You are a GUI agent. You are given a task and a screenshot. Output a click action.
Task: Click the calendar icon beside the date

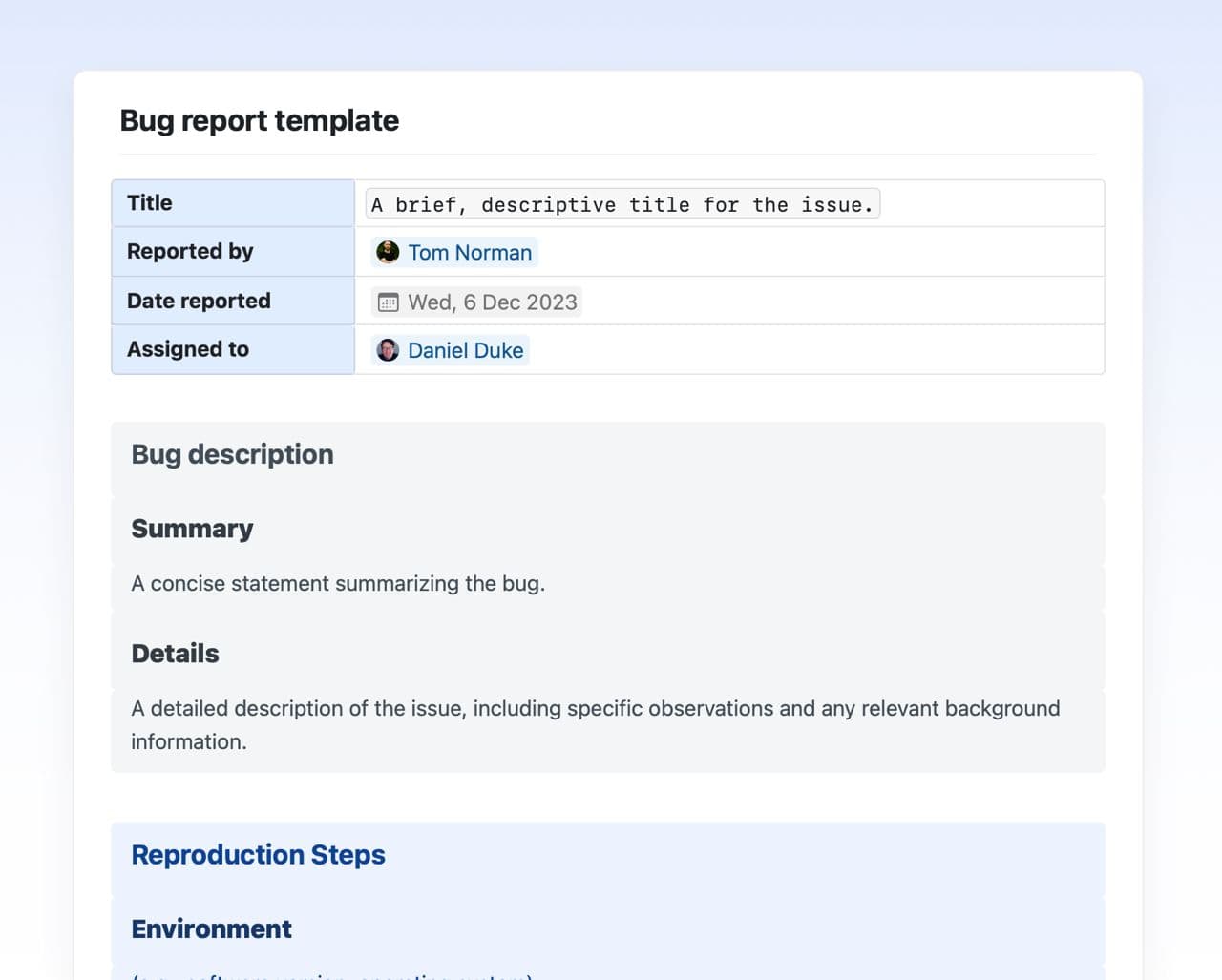[388, 302]
